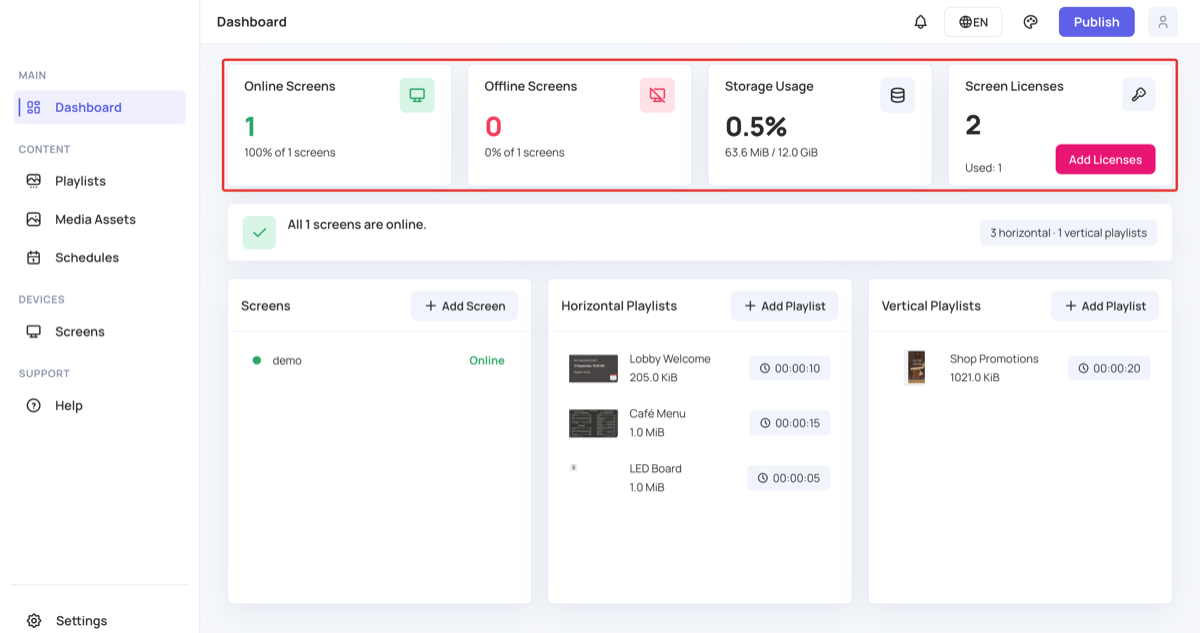
Task: Click the Shop Promotions playlist name
Action: (994, 359)
